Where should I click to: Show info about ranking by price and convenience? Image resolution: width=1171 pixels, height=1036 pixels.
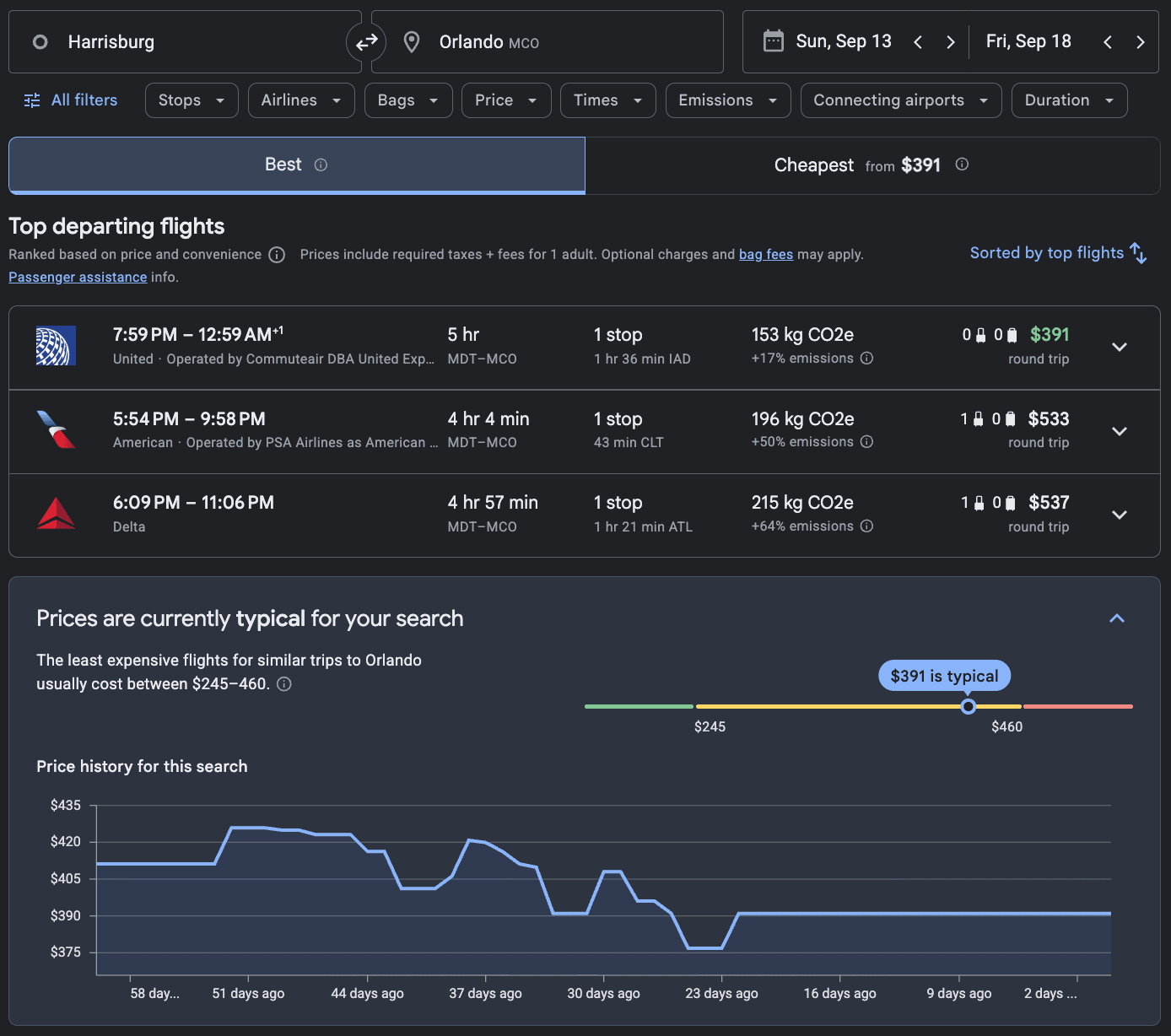coord(277,255)
